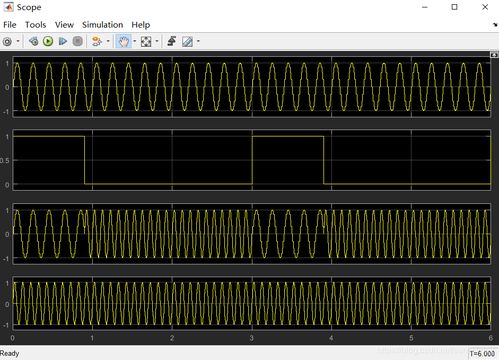Expand the Scale Axes Limits dropdown arrow

(157, 42)
